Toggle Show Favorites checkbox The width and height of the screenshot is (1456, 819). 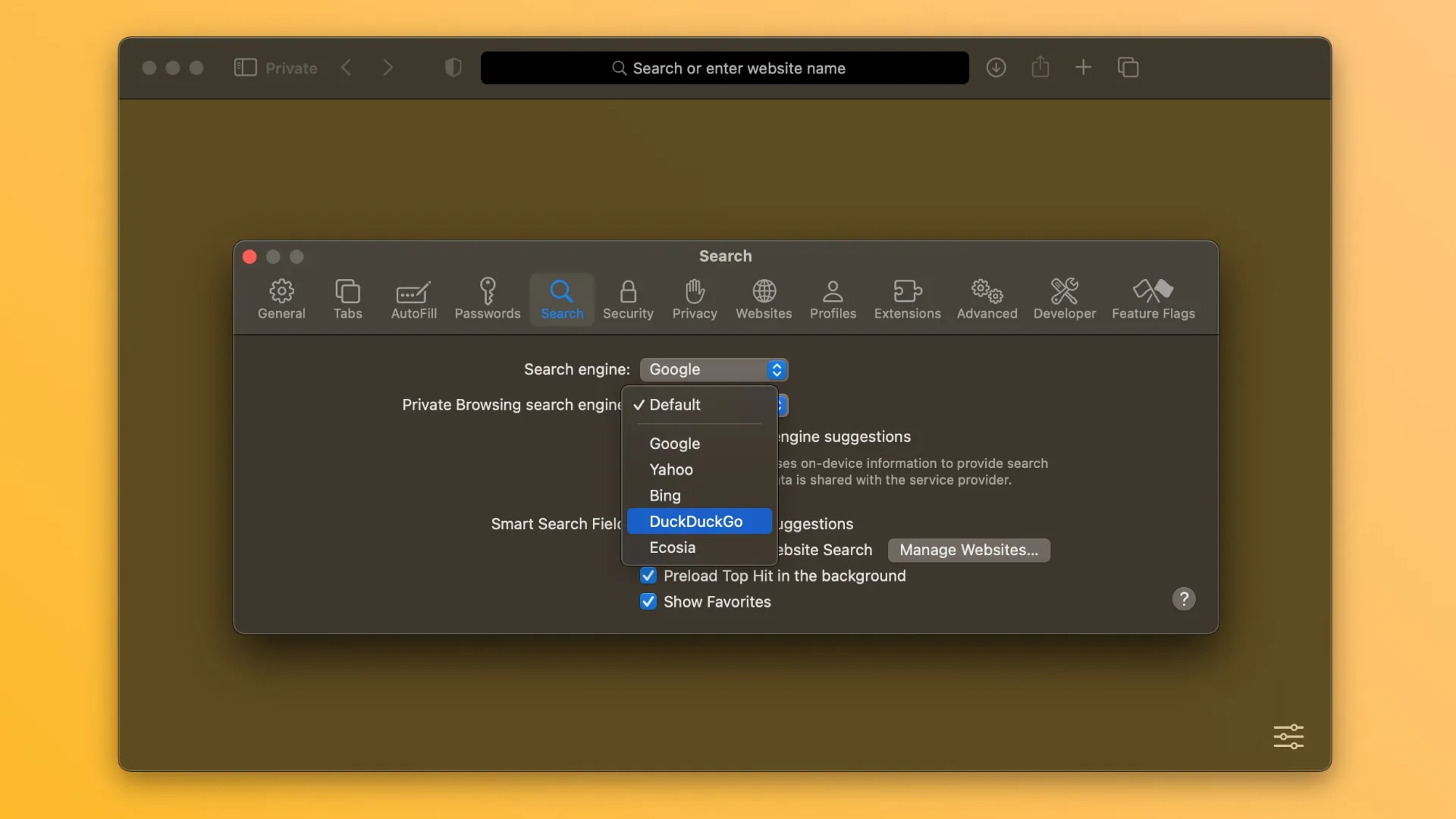point(647,601)
